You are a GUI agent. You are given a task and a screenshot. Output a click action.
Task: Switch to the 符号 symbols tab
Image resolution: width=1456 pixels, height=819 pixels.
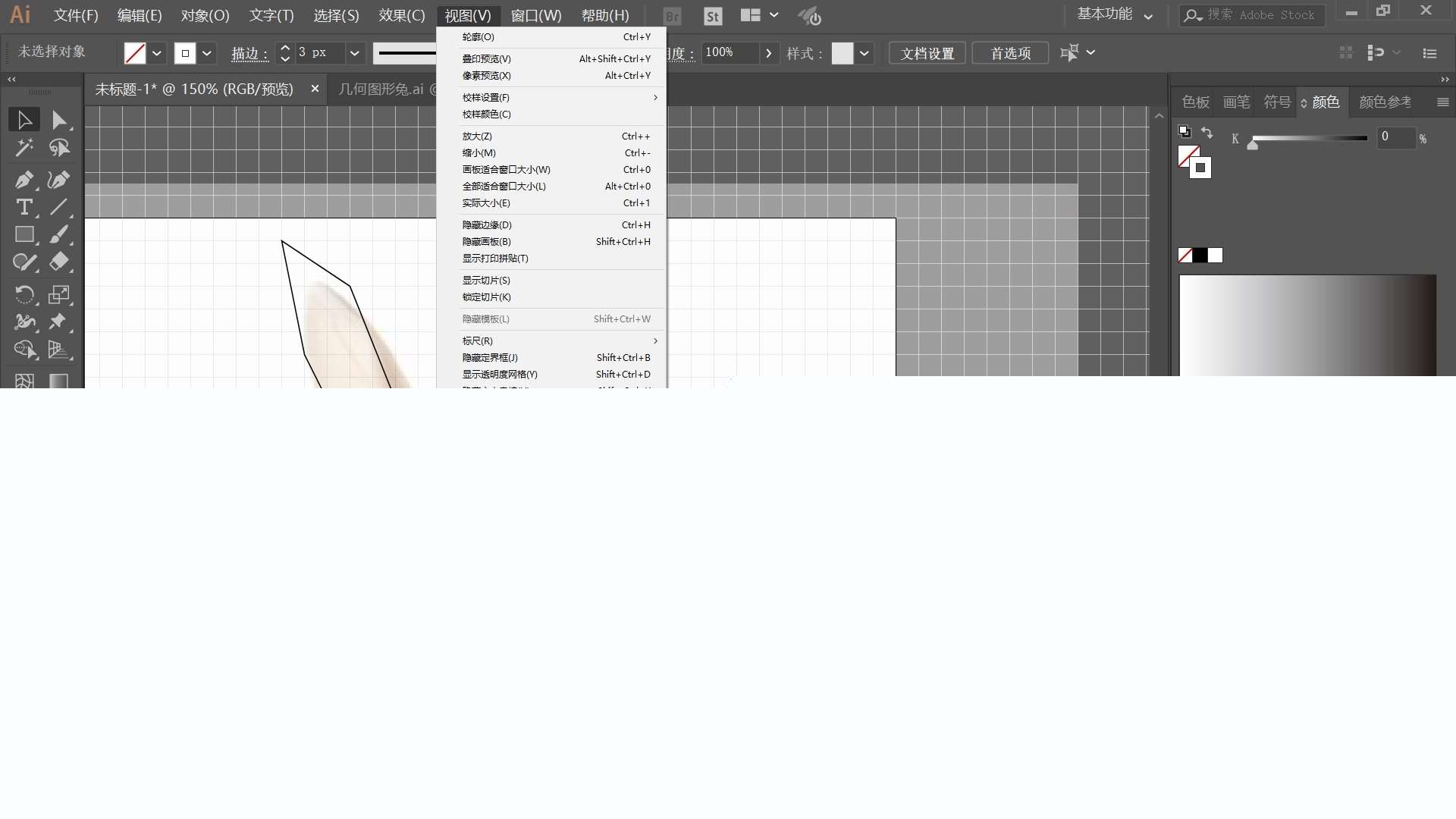coord(1277,102)
